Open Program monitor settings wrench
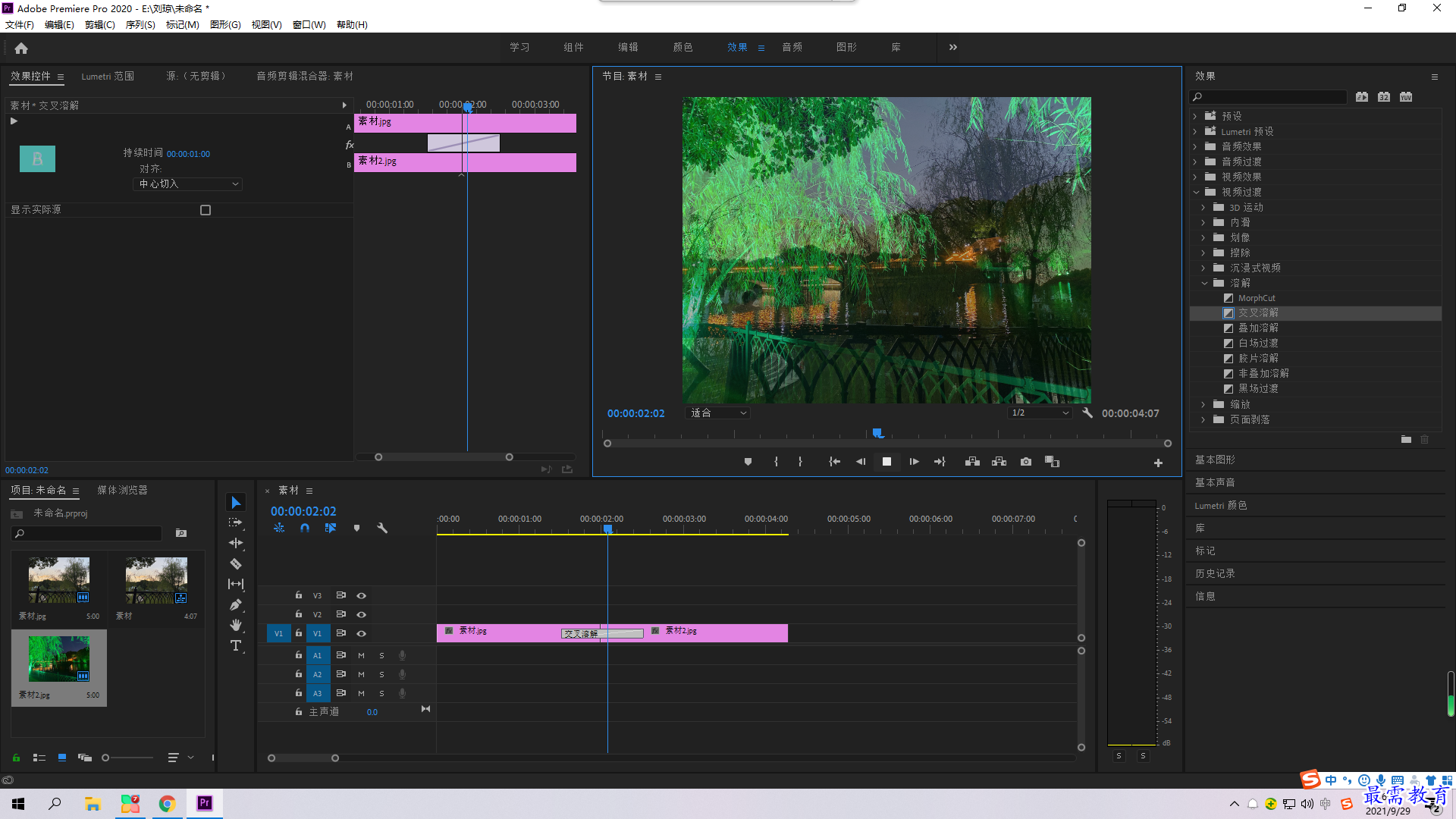Viewport: 1456px width, 819px height. 1087,413
